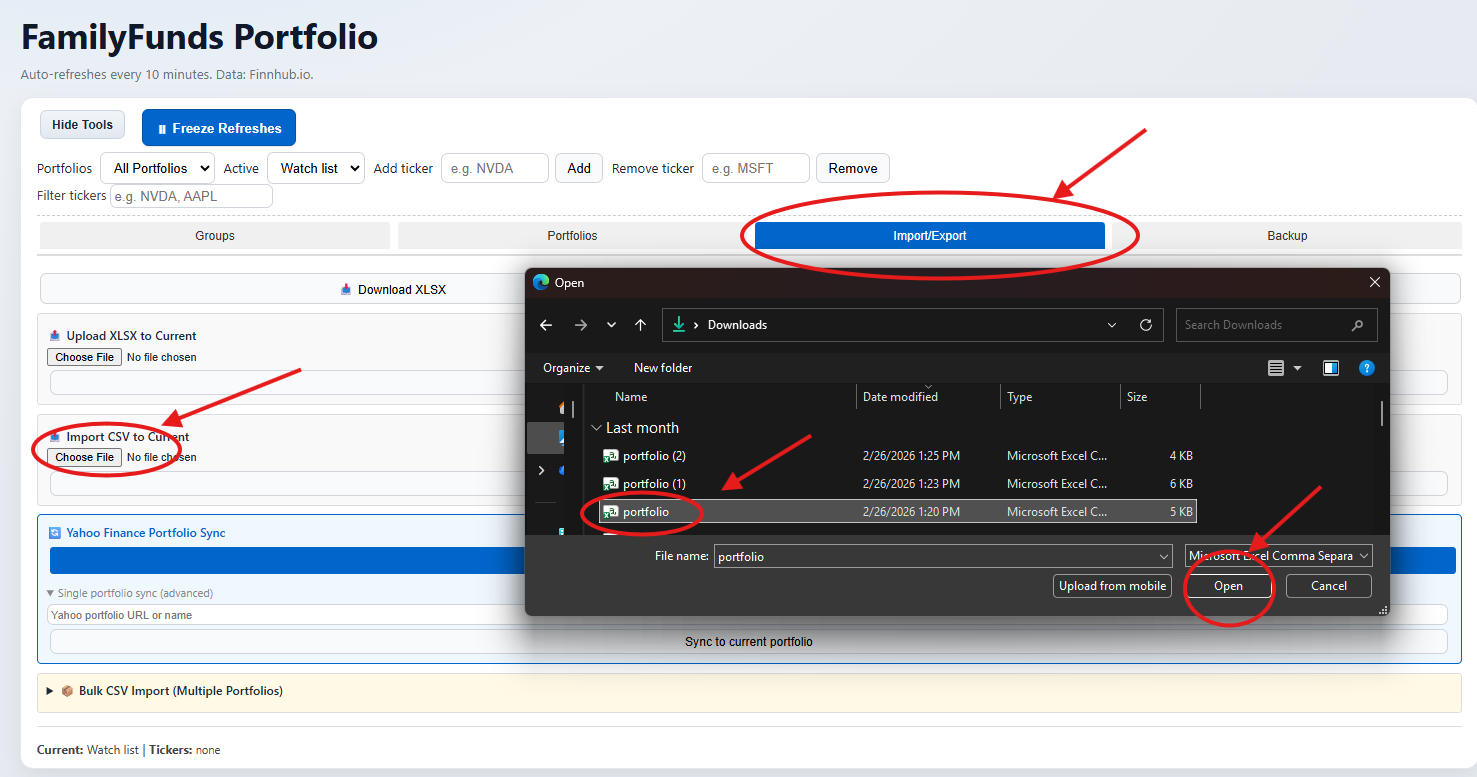Click the globe icon on Bulk CSV Import
Screen dimensions: 1477x777
(x=67, y=691)
